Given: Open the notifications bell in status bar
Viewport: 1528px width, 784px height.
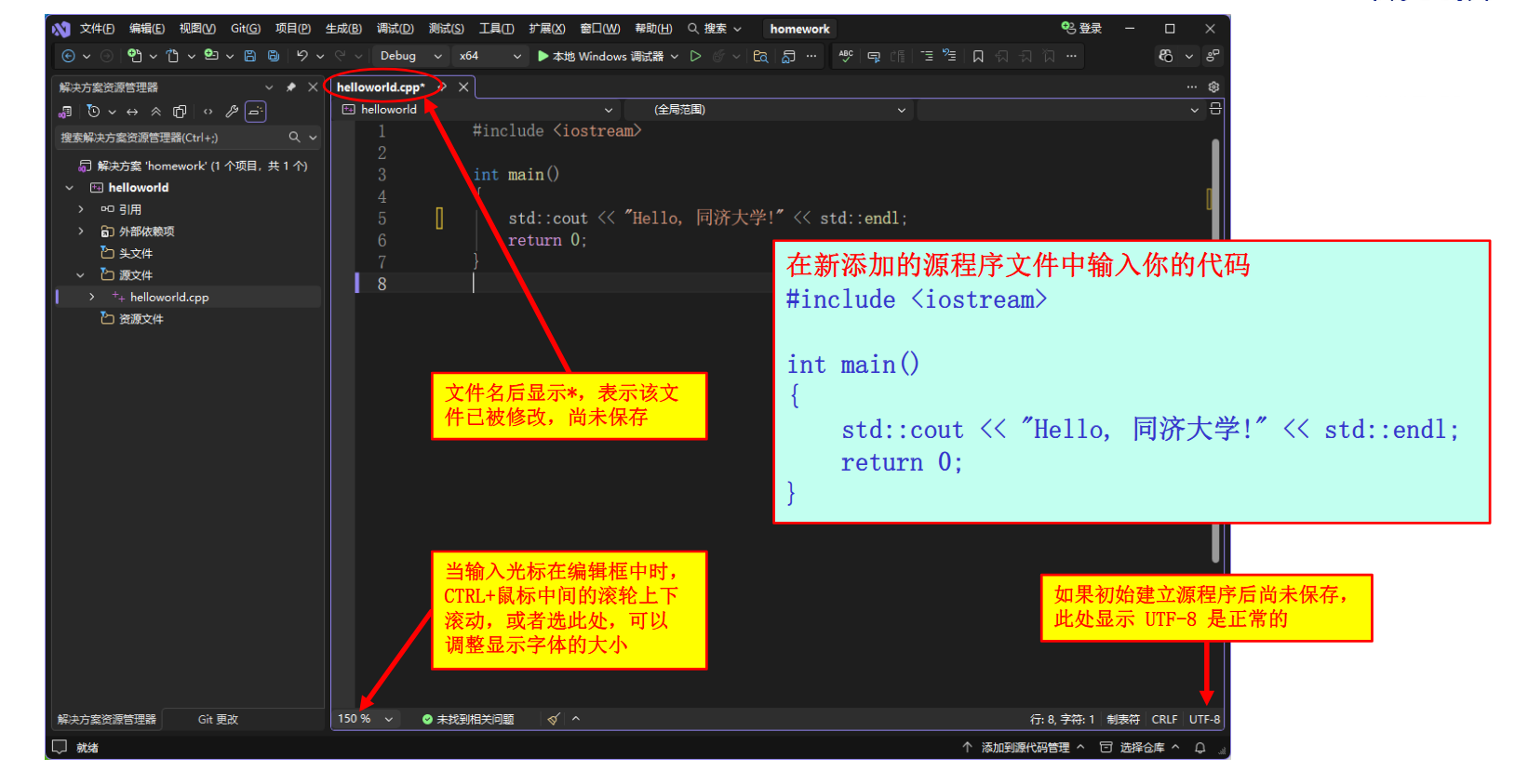Looking at the screenshot, I should click(x=1200, y=748).
